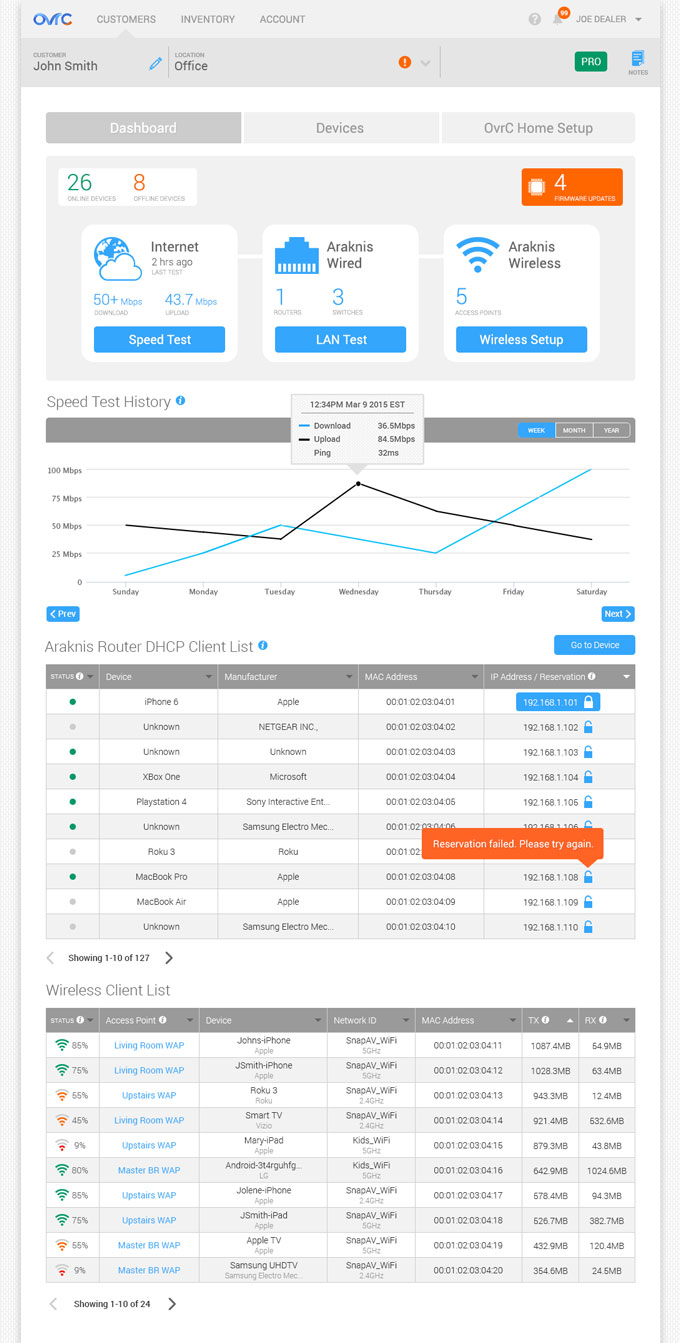680x1343 pixels.
Task: Go to previous DHCP client list page
Action: (x=52, y=958)
